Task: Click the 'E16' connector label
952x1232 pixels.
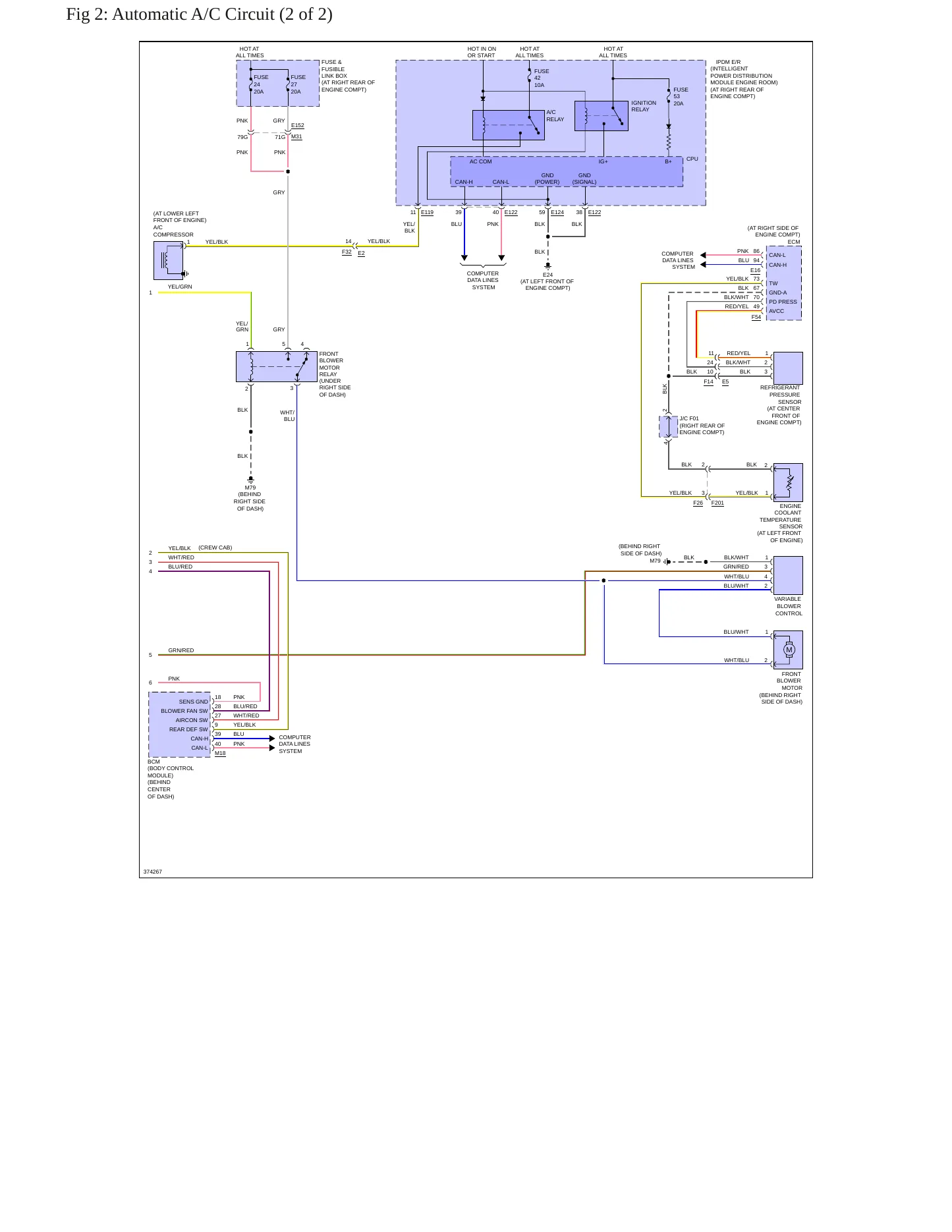Action: point(755,270)
